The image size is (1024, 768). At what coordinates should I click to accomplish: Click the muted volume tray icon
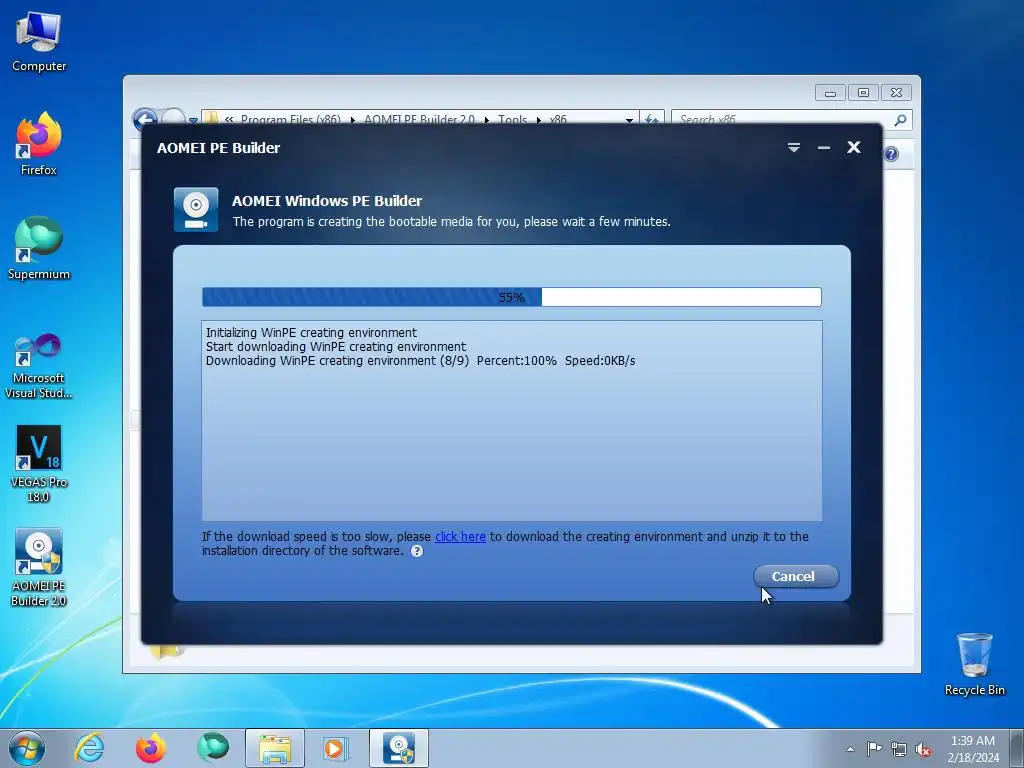tap(923, 749)
